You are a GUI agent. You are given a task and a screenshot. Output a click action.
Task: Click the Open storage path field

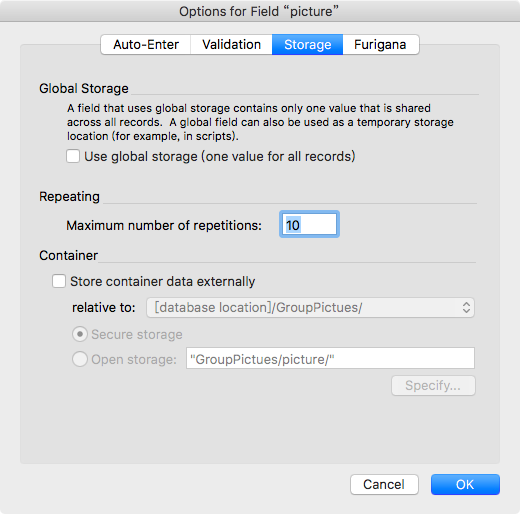[x=330, y=358]
